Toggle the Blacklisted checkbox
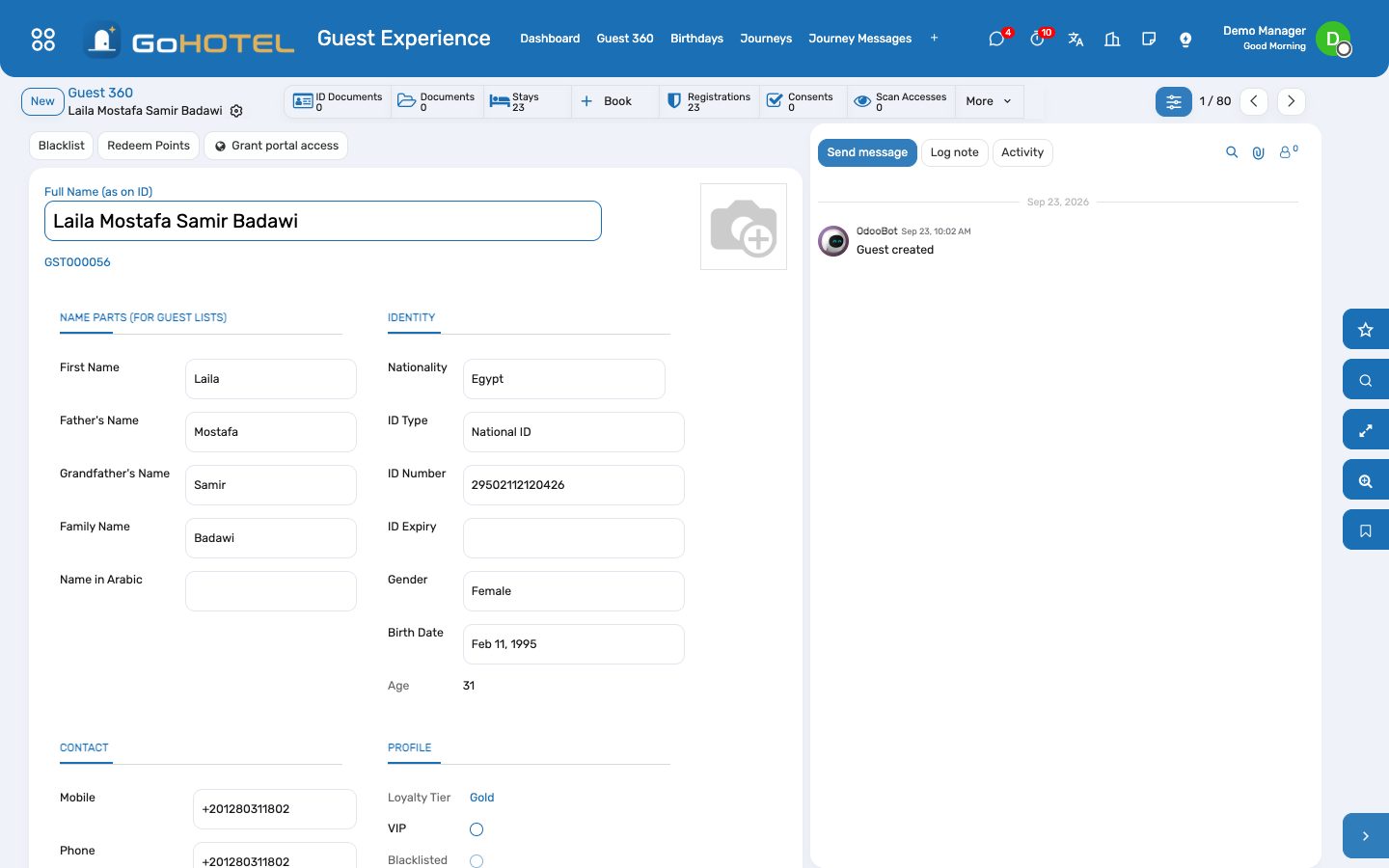1389x868 pixels. [477, 861]
